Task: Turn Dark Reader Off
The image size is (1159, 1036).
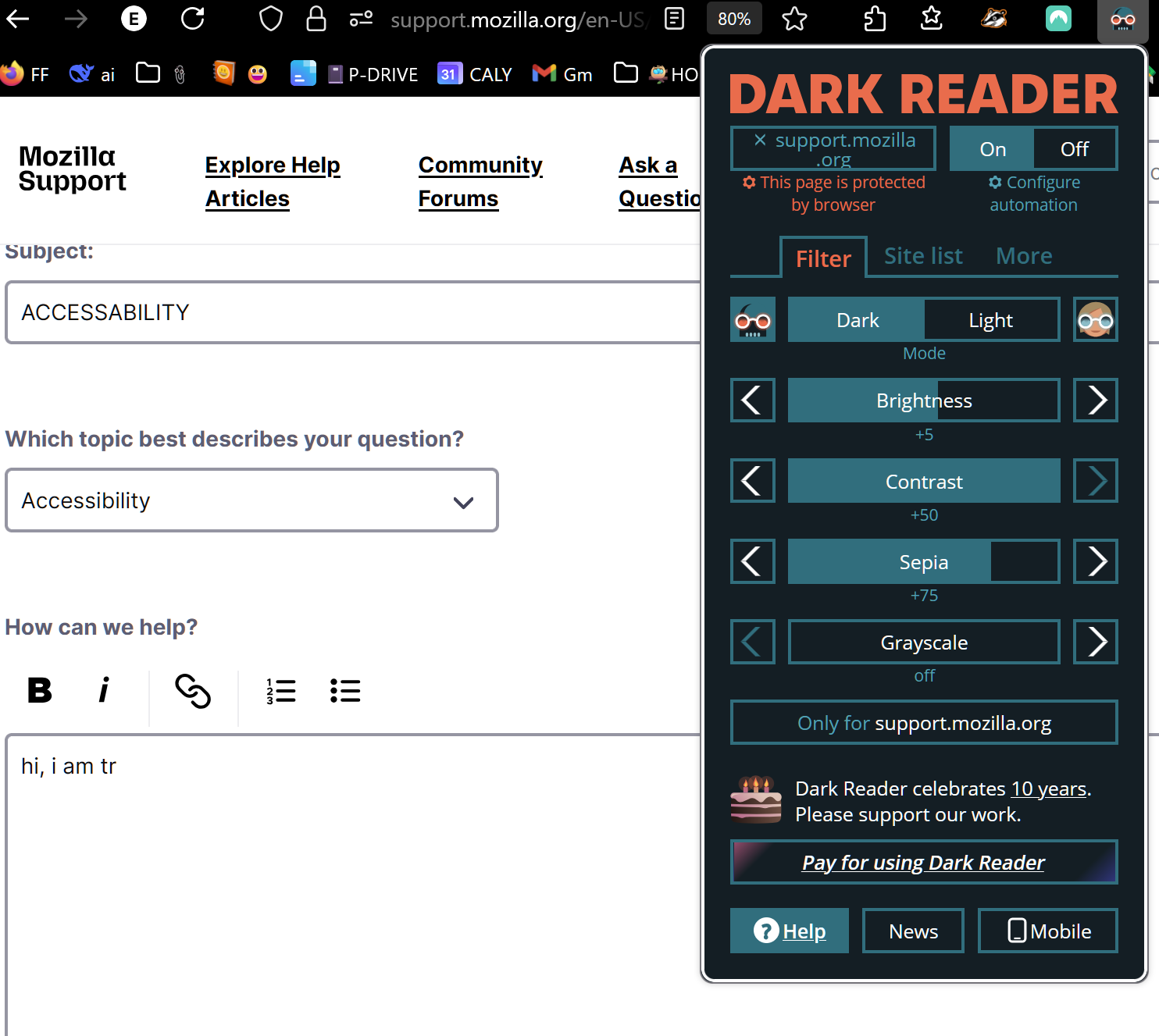Action: pos(1075,148)
